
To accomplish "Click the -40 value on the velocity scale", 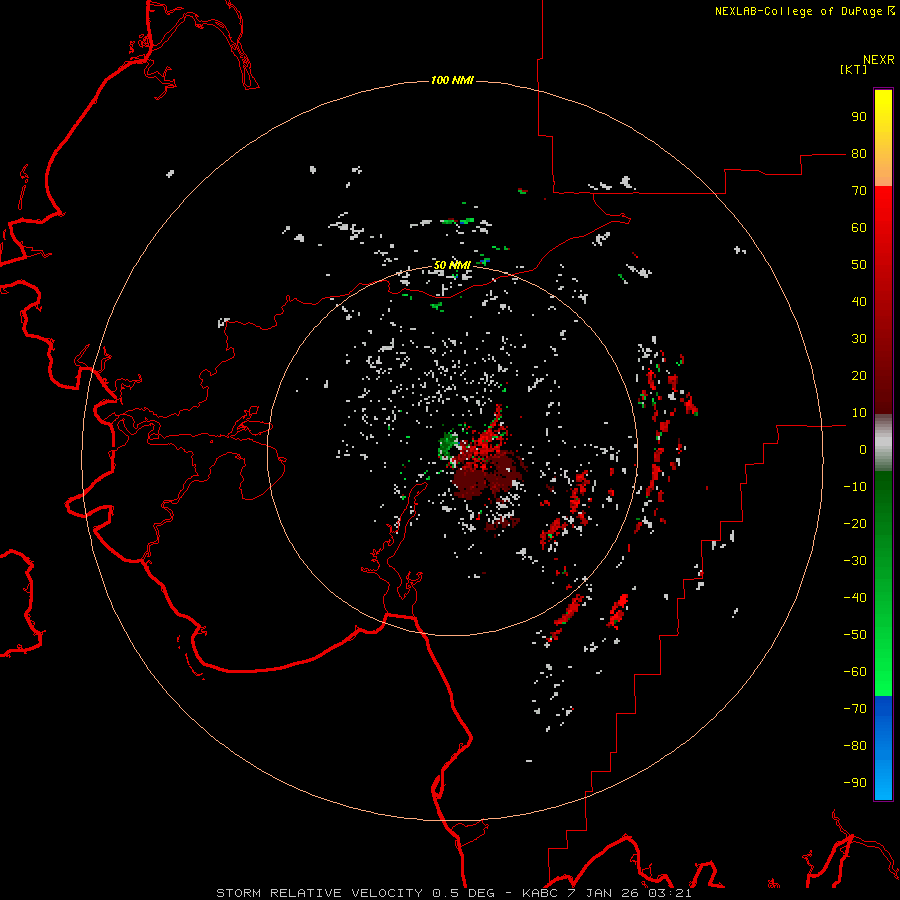I will pyautogui.click(x=855, y=598).
